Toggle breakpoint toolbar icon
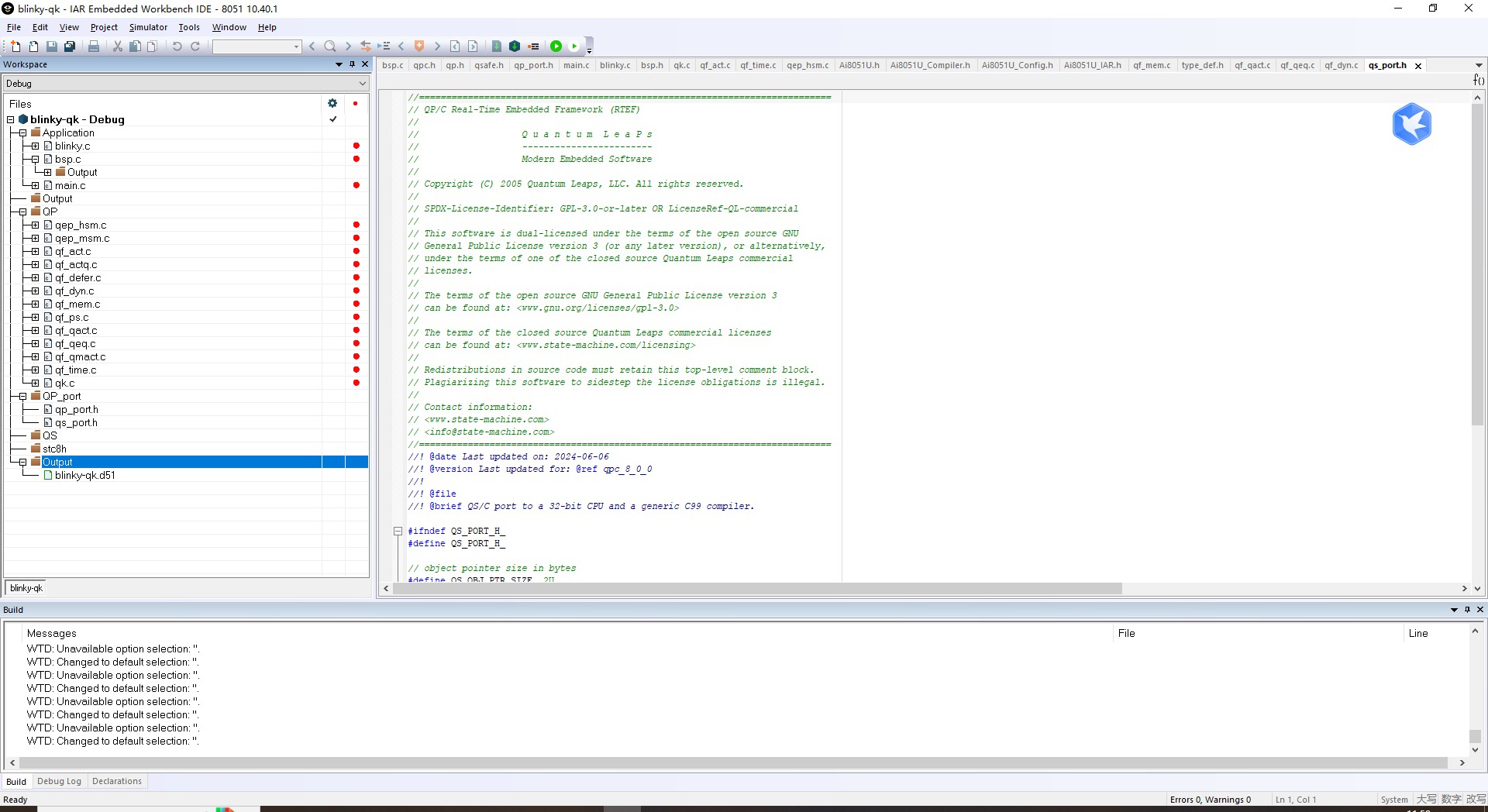Viewport: 1488px width, 812px height. pos(533,46)
